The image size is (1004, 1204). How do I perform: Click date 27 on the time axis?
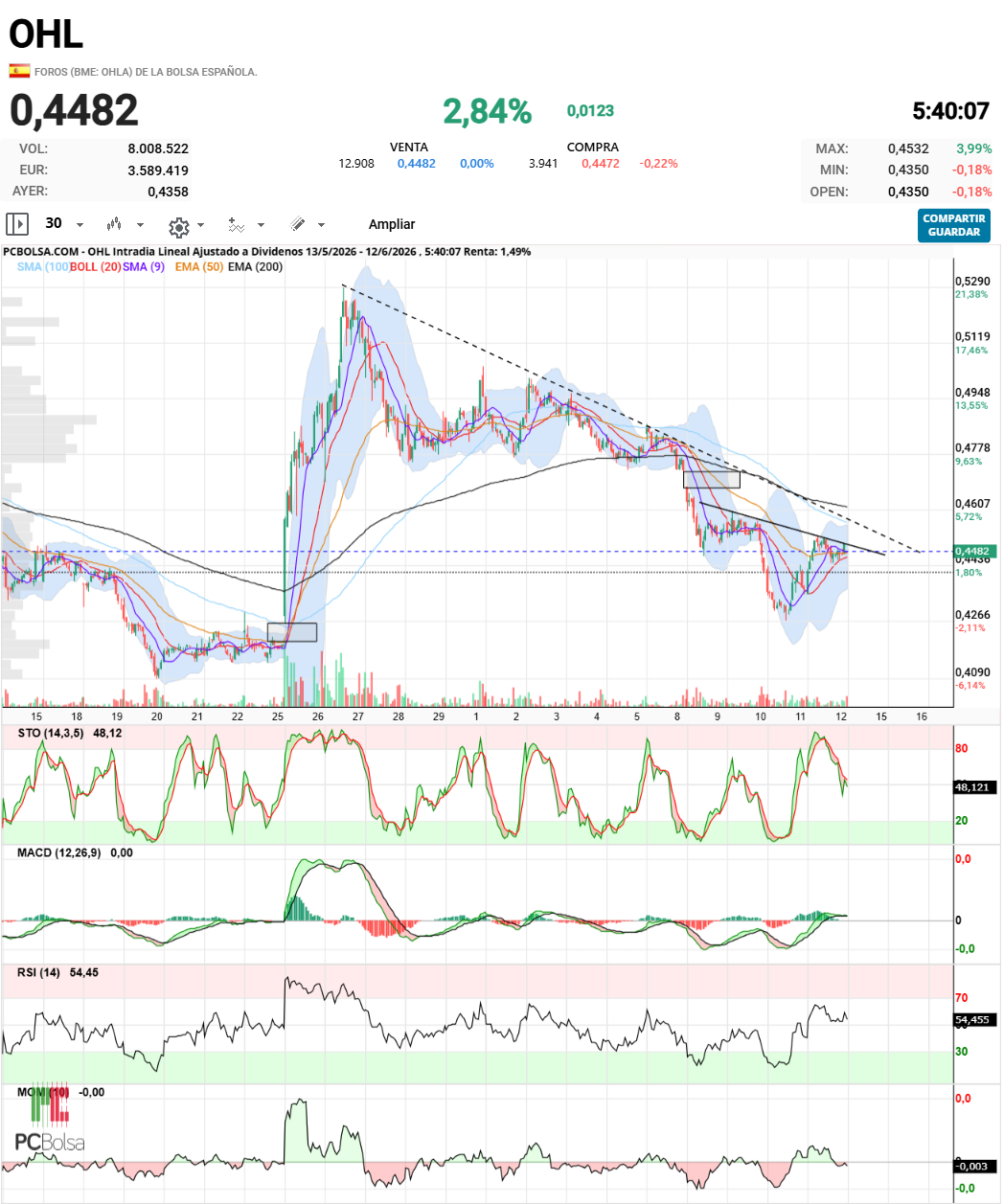pyautogui.click(x=358, y=716)
